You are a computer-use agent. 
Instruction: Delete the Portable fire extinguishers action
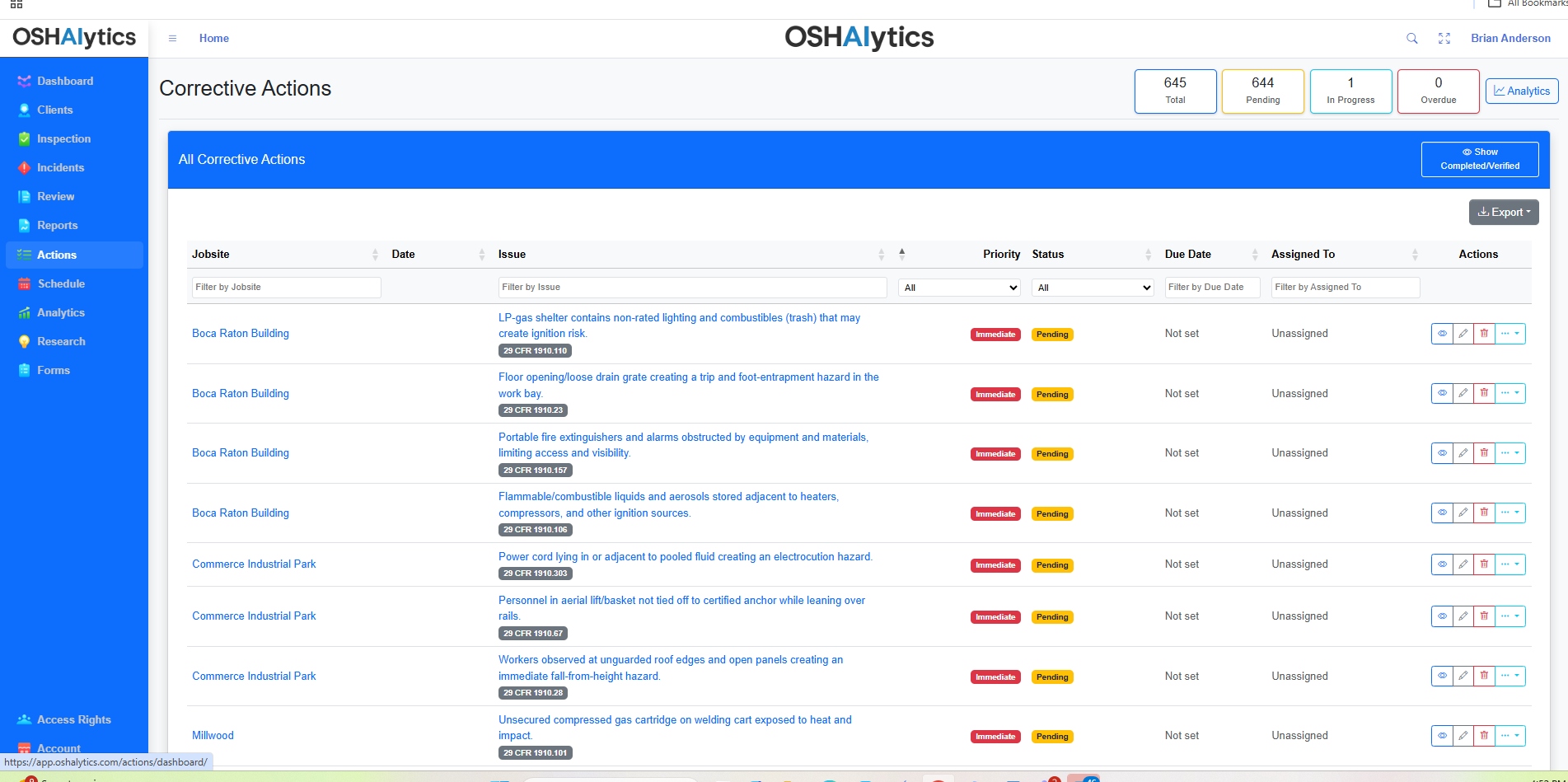tap(1484, 453)
